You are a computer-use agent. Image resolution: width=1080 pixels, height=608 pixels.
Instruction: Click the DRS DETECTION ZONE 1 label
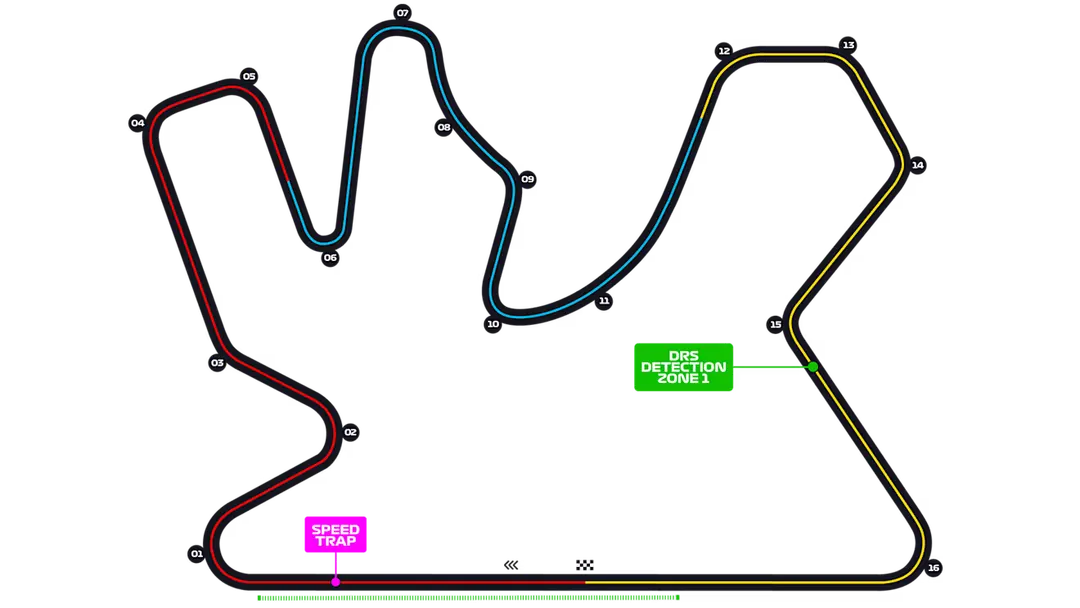(685, 366)
